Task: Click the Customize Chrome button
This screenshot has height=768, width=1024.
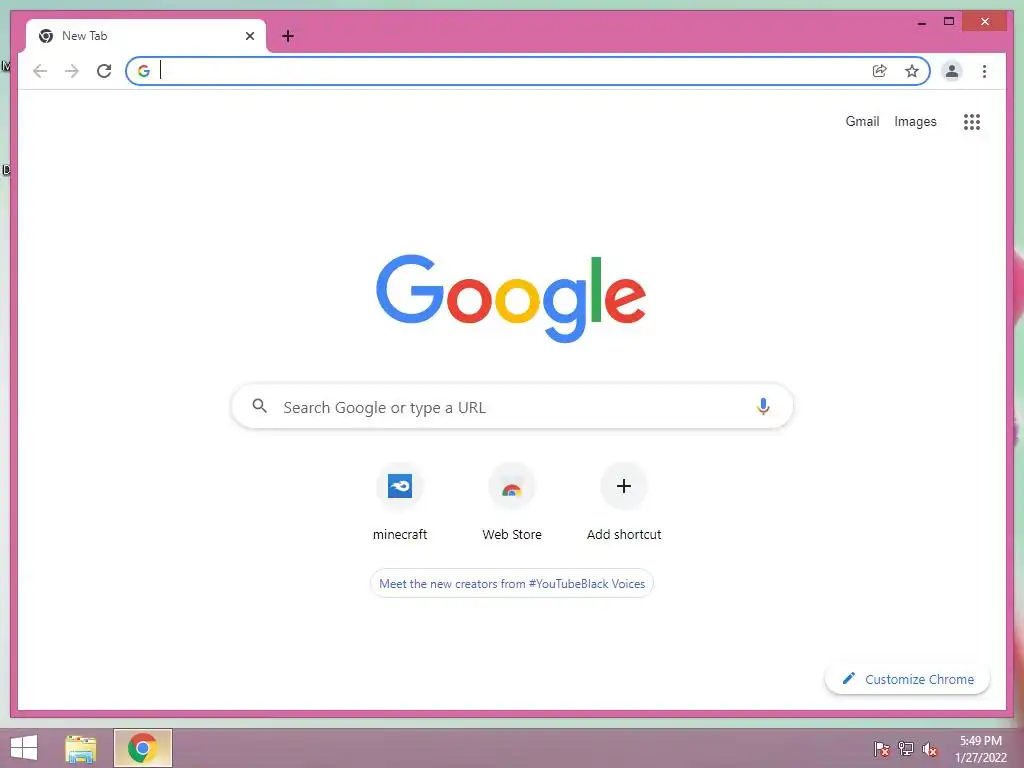Action: coord(908,679)
